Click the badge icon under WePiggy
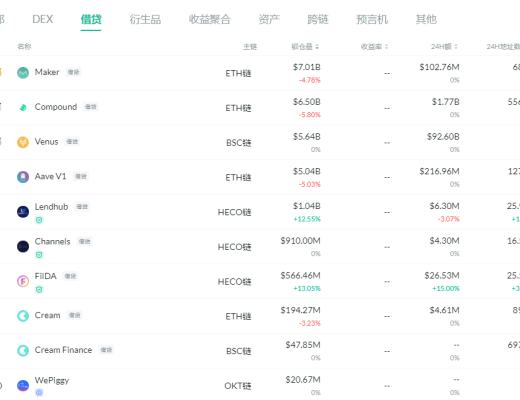Image resolution: width=520 pixels, height=400 pixels. [x=39, y=392]
